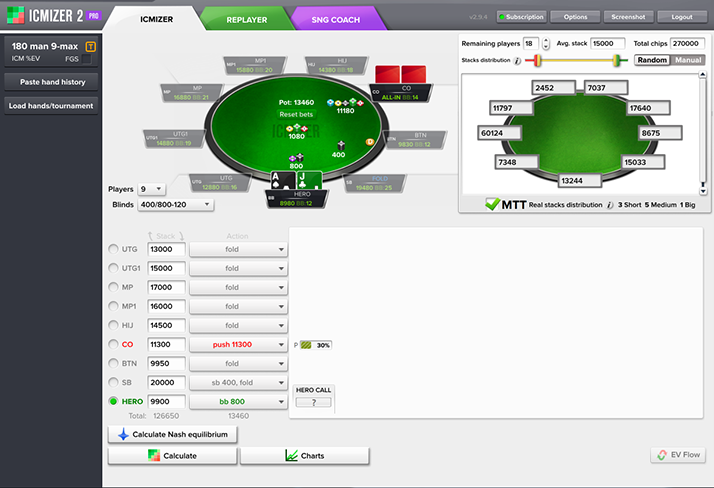
Task: Click Load hands/tournament button
Action: coord(51,106)
